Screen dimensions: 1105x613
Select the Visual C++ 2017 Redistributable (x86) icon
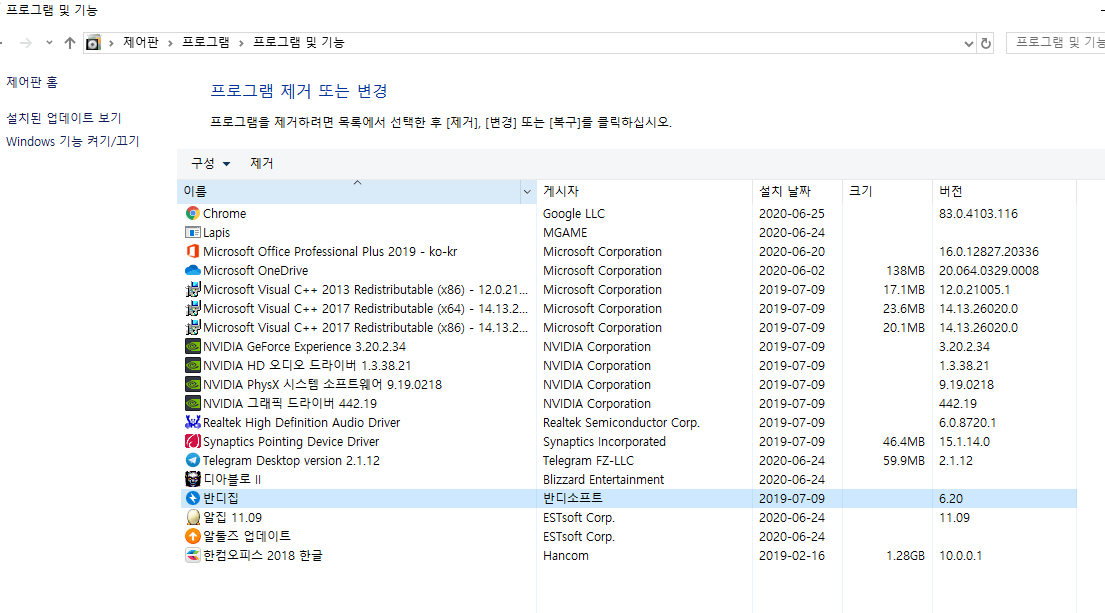click(x=192, y=328)
